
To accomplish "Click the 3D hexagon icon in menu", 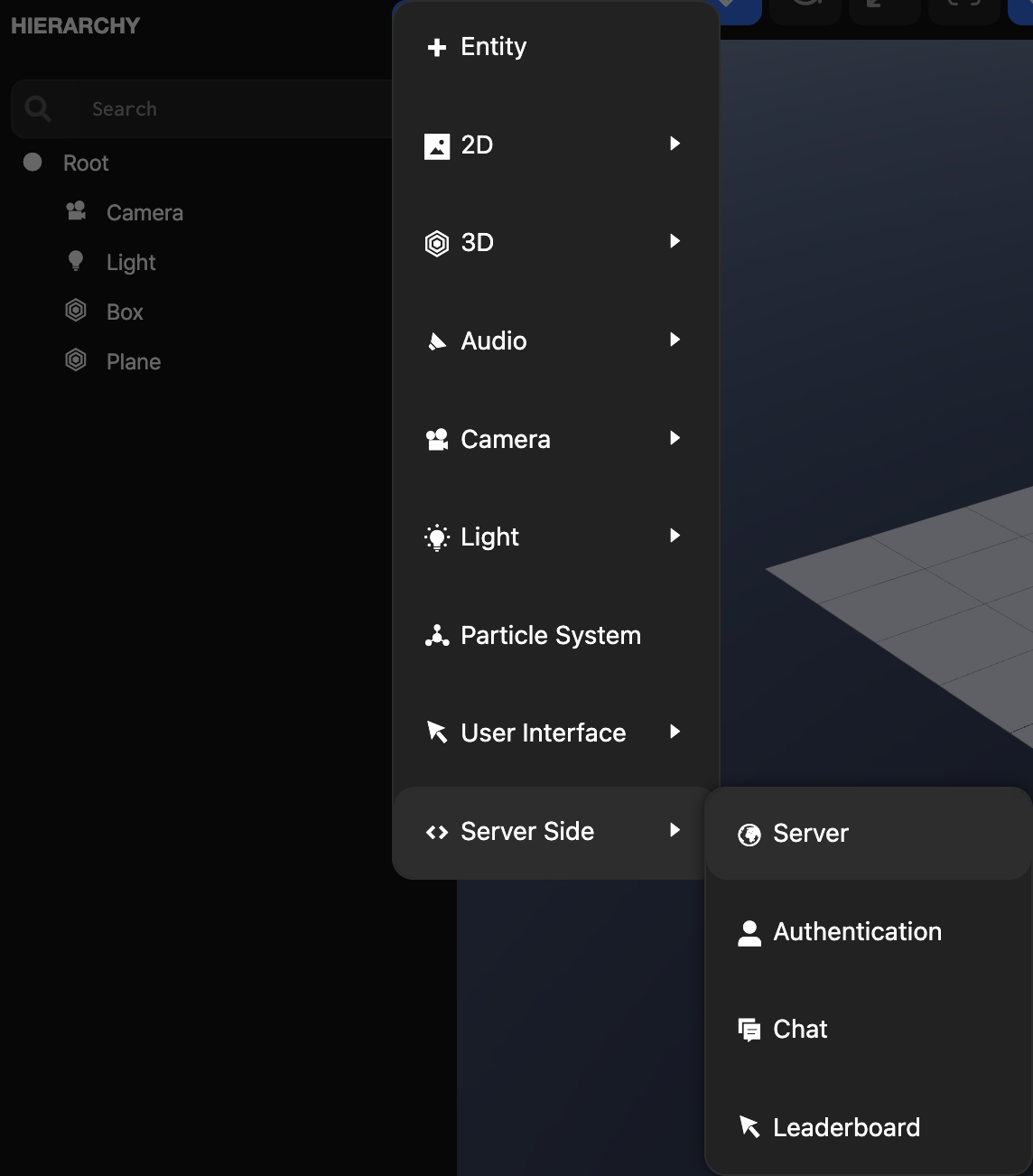I will (437, 243).
